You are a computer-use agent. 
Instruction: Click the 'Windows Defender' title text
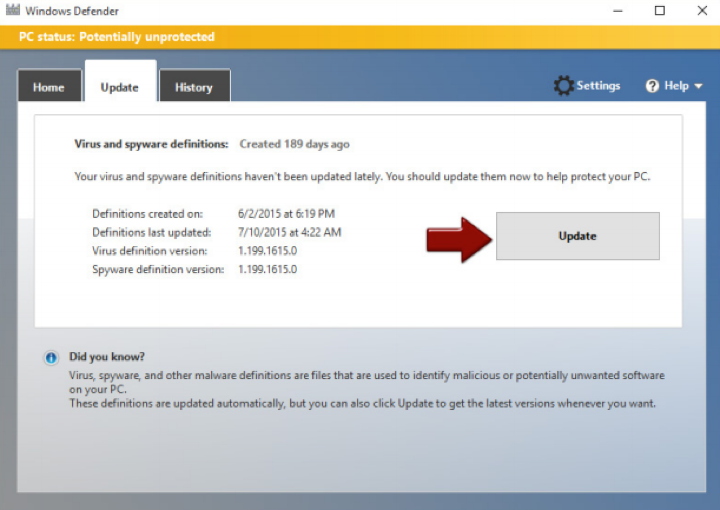(72, 11)
